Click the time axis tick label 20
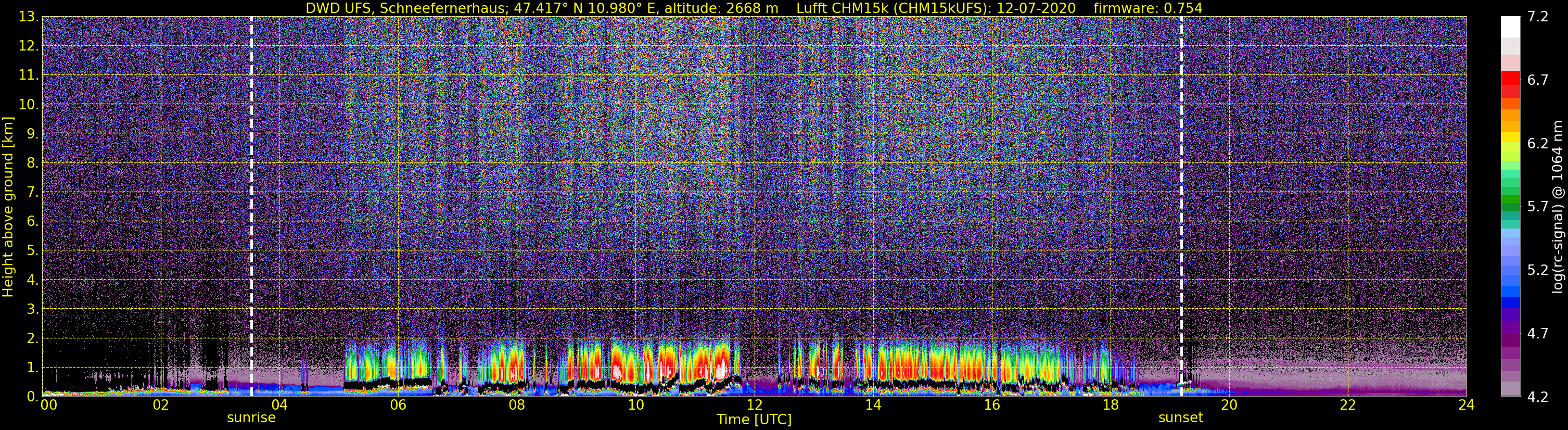This screenshot has width=1568, height=430. pos(1229,405)
